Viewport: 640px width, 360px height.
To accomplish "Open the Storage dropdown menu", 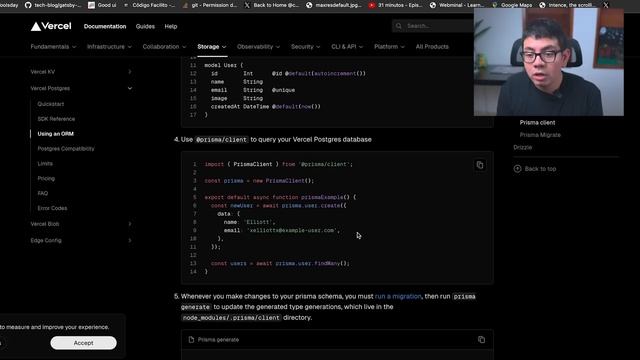I will 211,47.
